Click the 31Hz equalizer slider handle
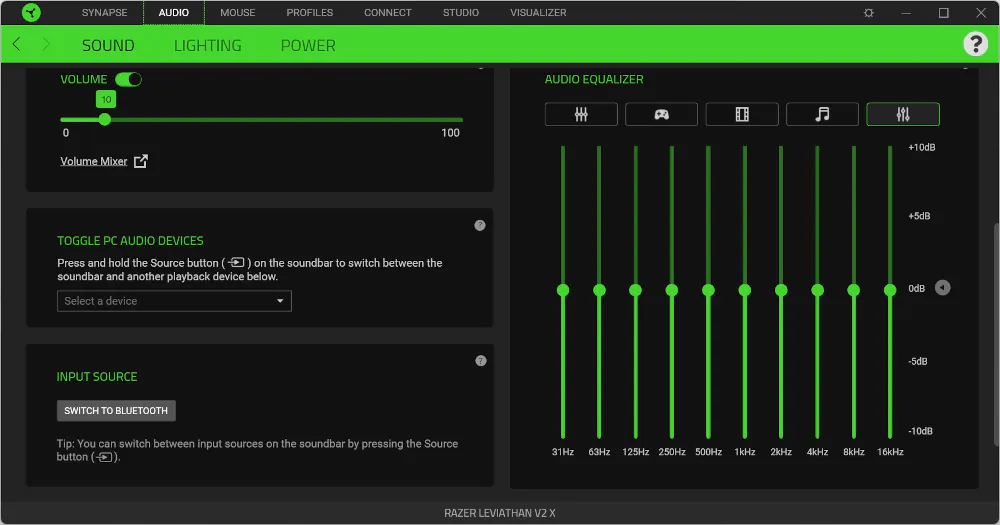Screen dimensions: 1000x525 [562, 290]
